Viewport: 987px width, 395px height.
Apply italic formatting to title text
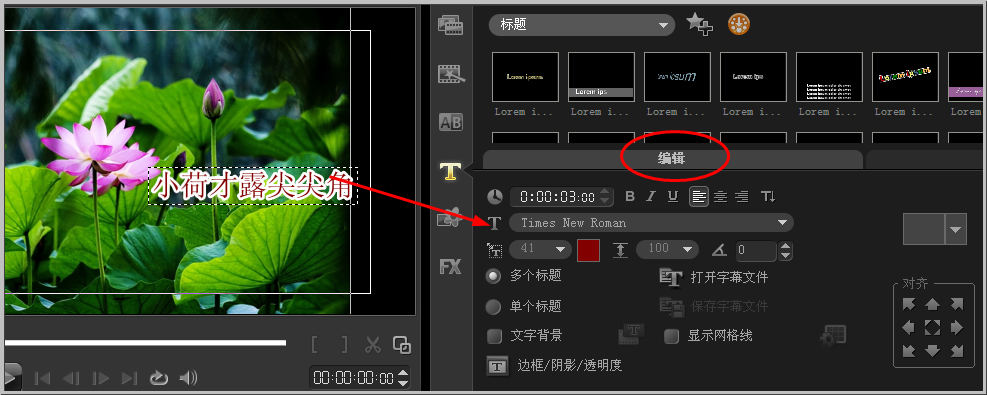tap(651, 197)
